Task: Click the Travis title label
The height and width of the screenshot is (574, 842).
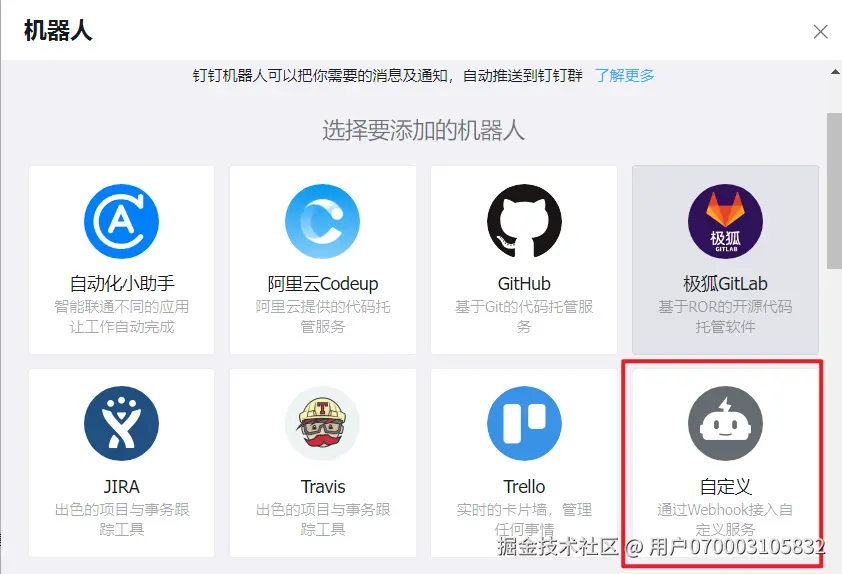Action: [323, 486]
